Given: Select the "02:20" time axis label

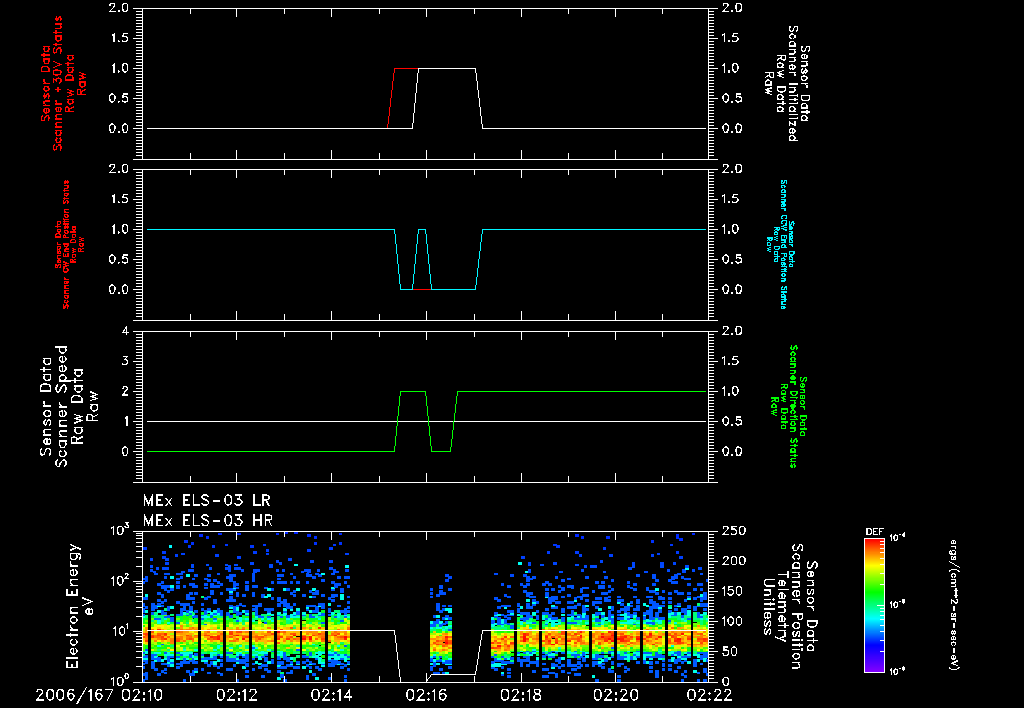Looking at the screenshot, I should (615, 695).
